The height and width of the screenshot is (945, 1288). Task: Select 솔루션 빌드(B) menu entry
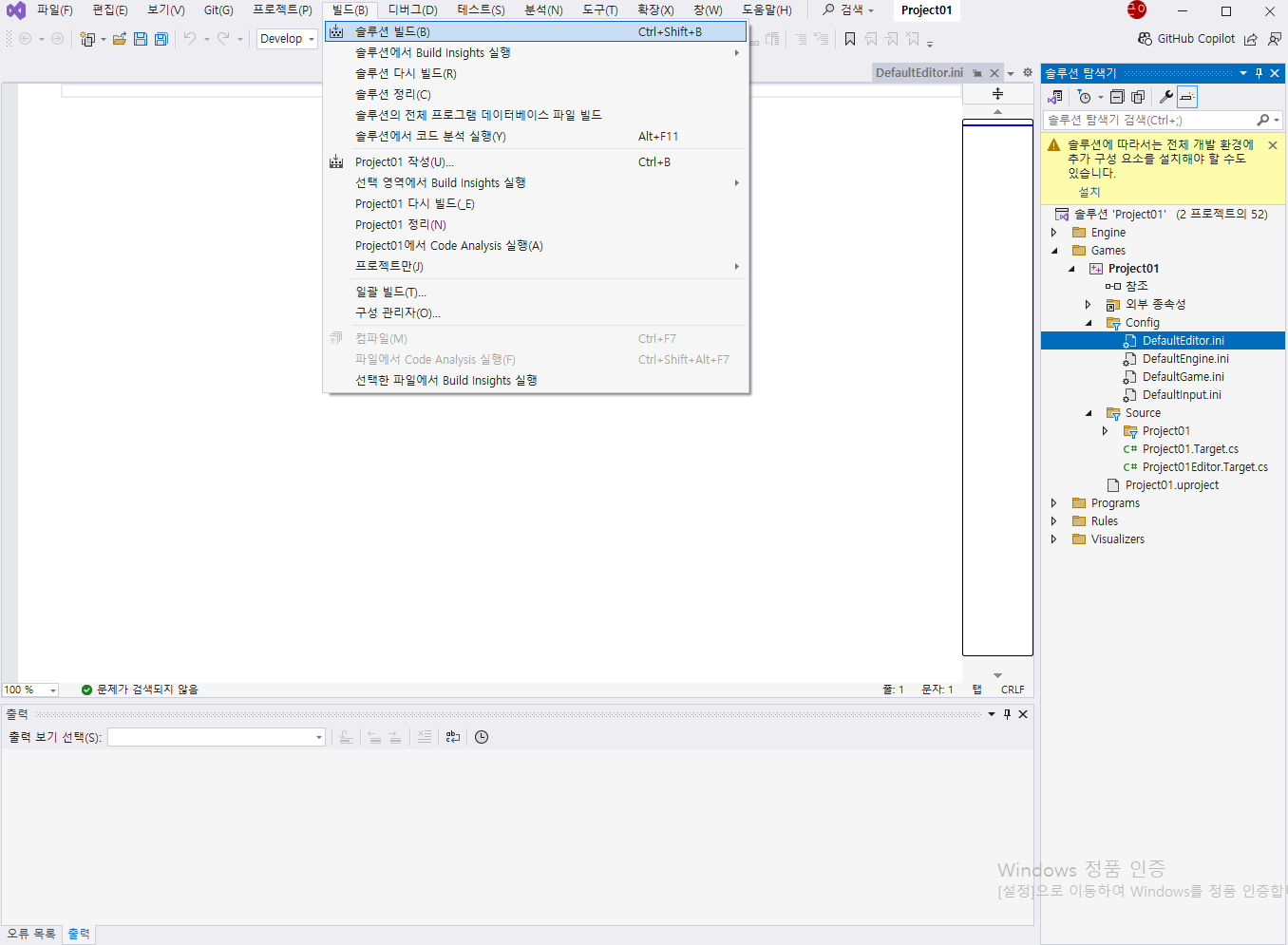click(536, 31)
